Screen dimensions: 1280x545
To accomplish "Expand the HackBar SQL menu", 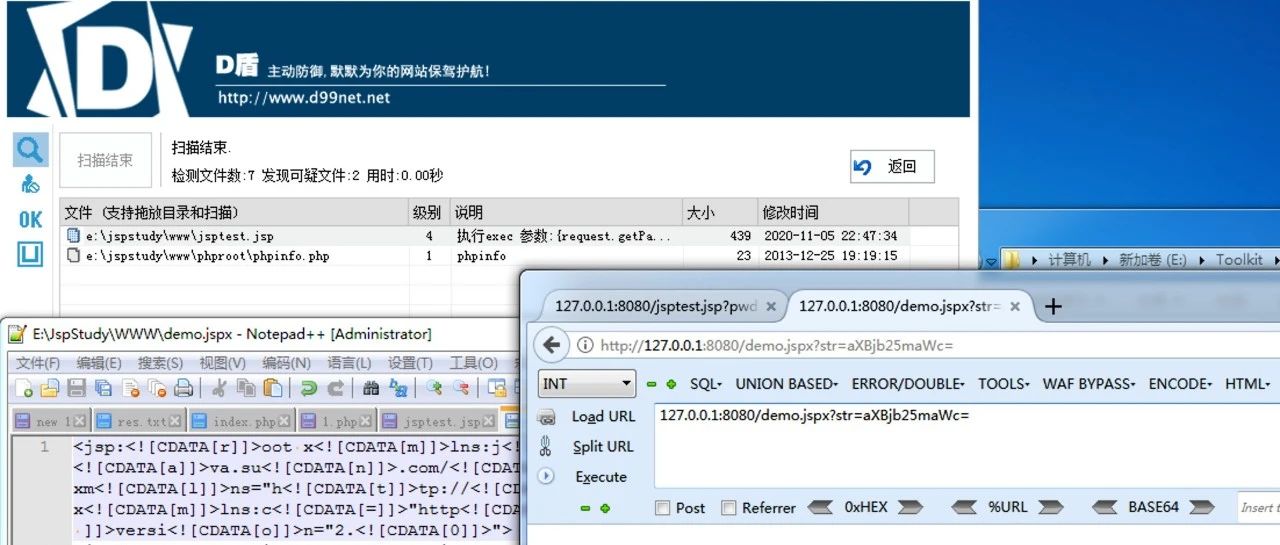I will 706,384.
